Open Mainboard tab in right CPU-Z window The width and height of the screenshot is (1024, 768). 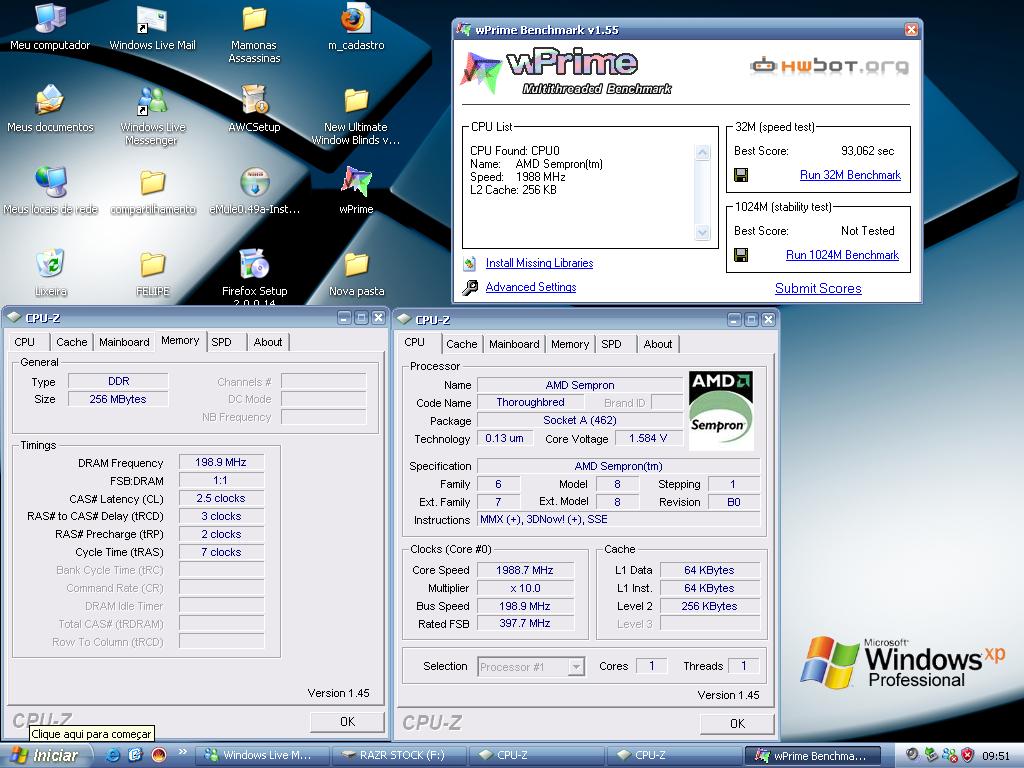[x=514, y=344]
